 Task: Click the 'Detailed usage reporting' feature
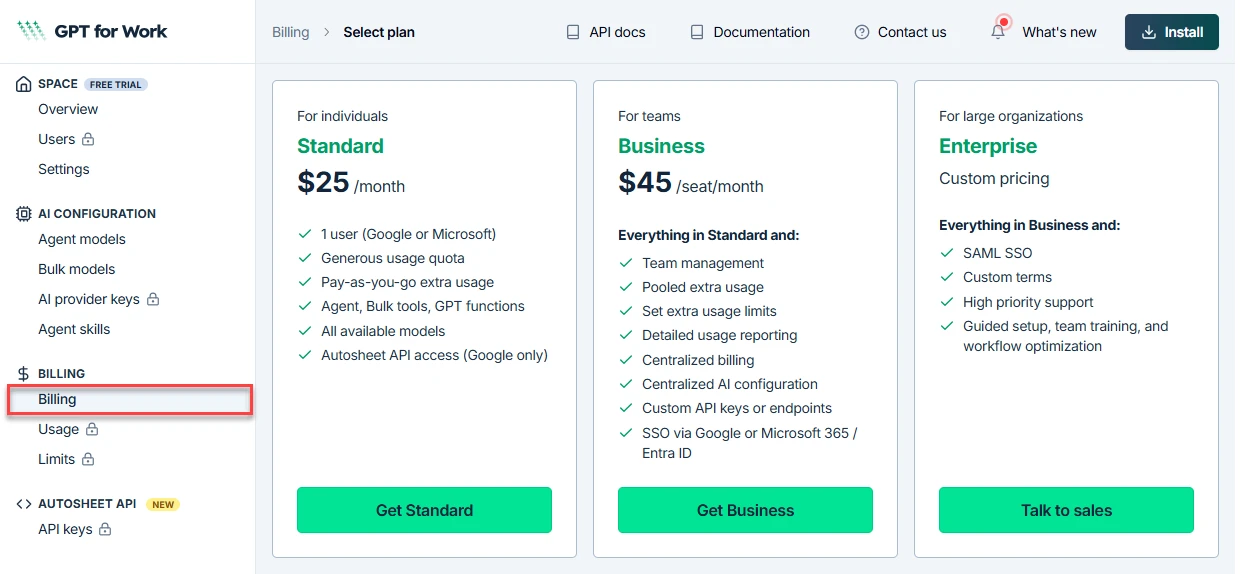720,335
